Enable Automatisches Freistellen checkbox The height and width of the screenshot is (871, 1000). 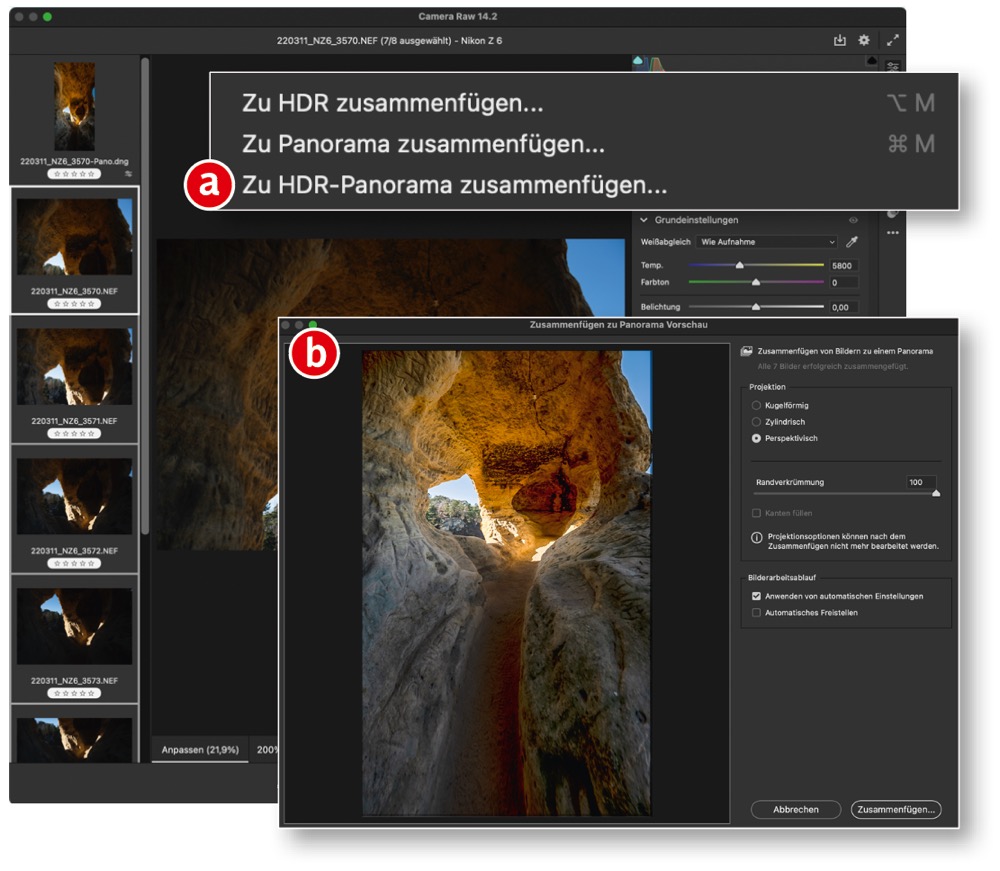[757, 612]
